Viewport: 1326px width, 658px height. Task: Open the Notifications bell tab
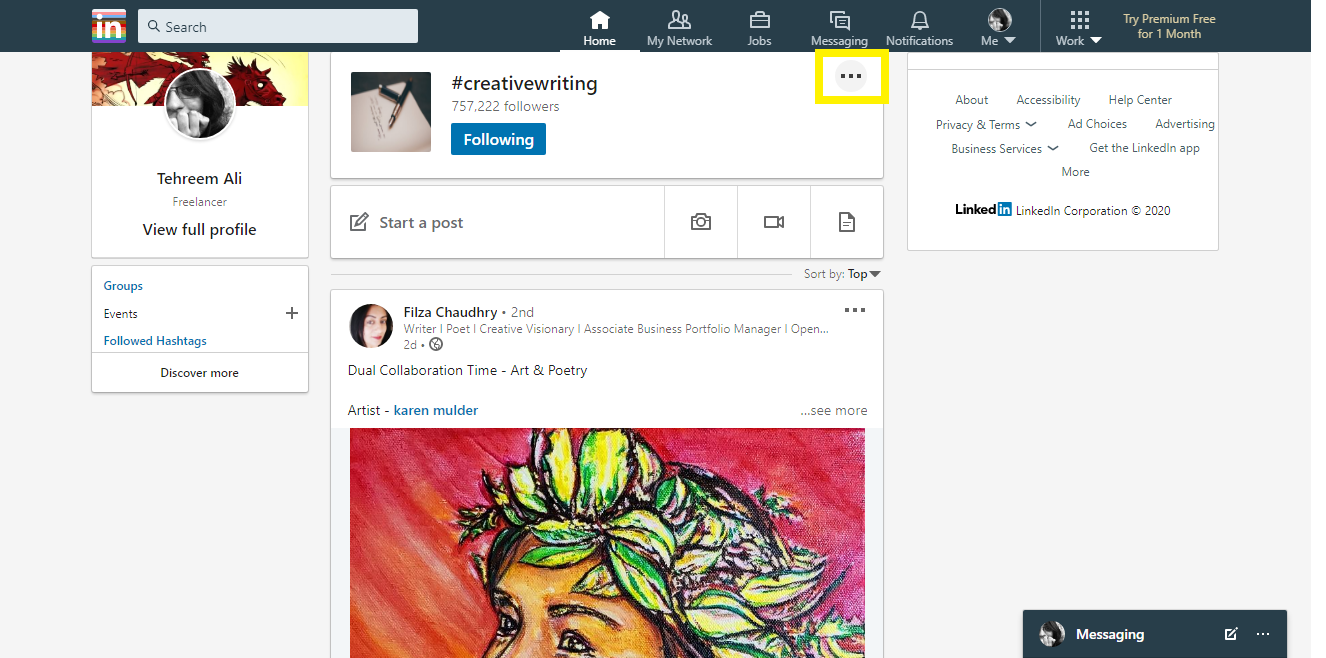[x=919, y=28]
